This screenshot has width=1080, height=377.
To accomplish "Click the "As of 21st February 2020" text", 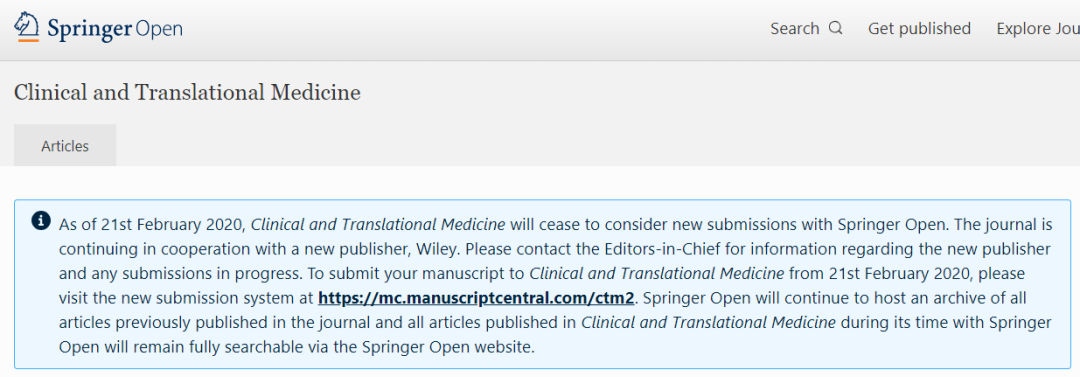I will tap(153, 224).
